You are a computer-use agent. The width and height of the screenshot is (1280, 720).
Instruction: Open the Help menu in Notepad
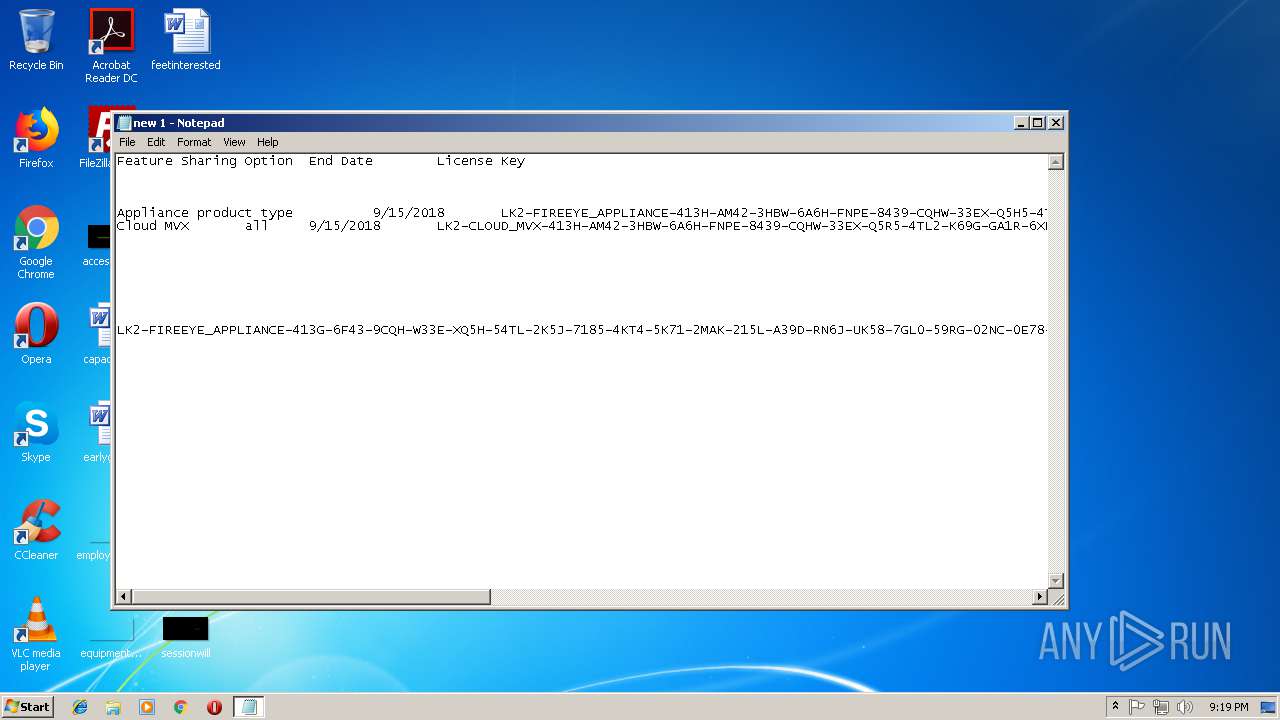point(267,142)
